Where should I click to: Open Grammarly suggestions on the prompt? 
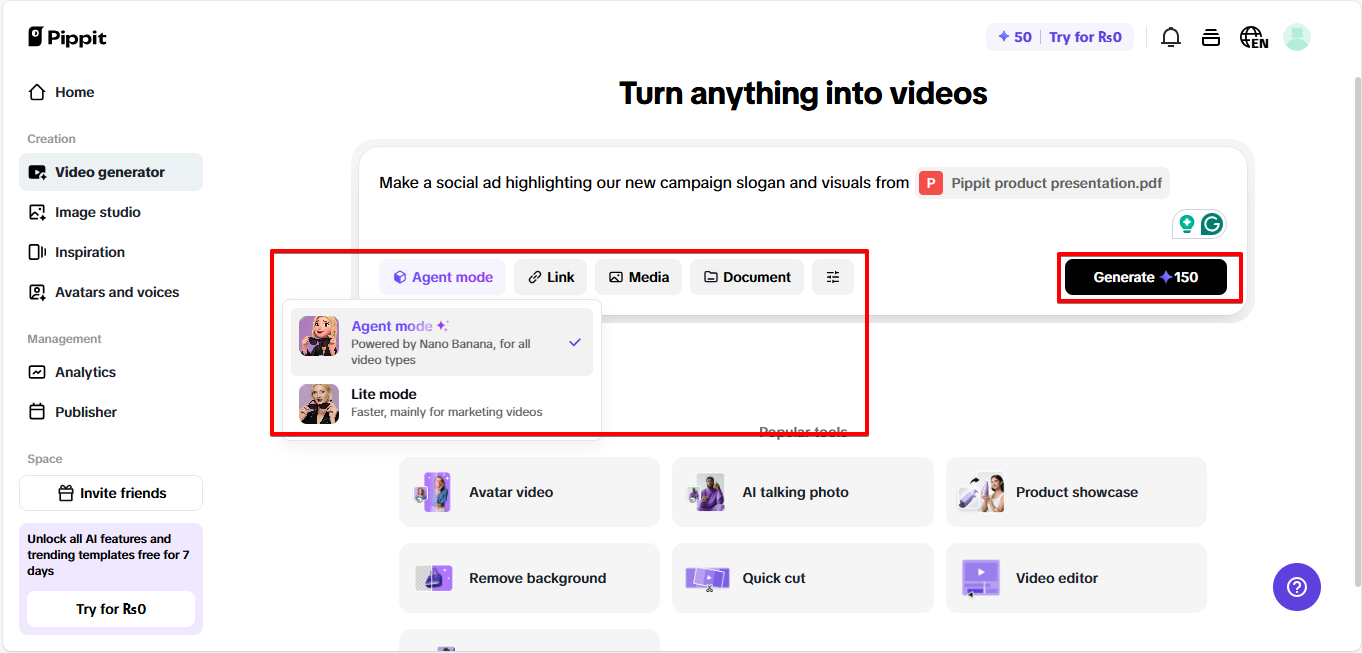pos(1212,223)
